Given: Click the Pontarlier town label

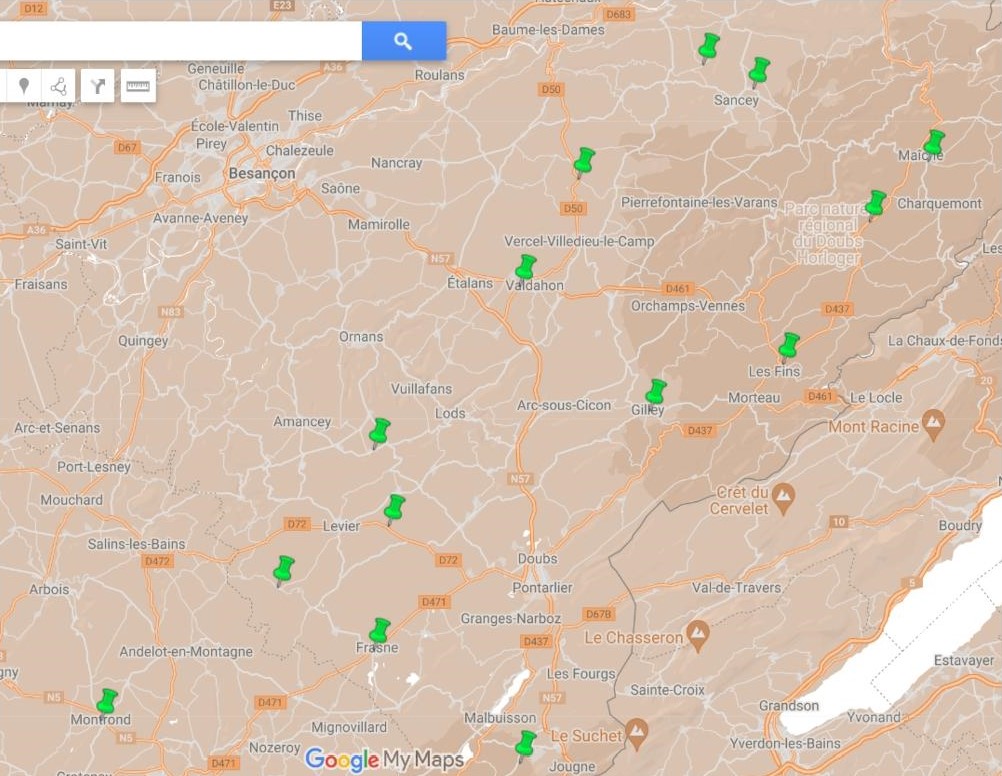Looking at the screenshot, I should (542, 588).
